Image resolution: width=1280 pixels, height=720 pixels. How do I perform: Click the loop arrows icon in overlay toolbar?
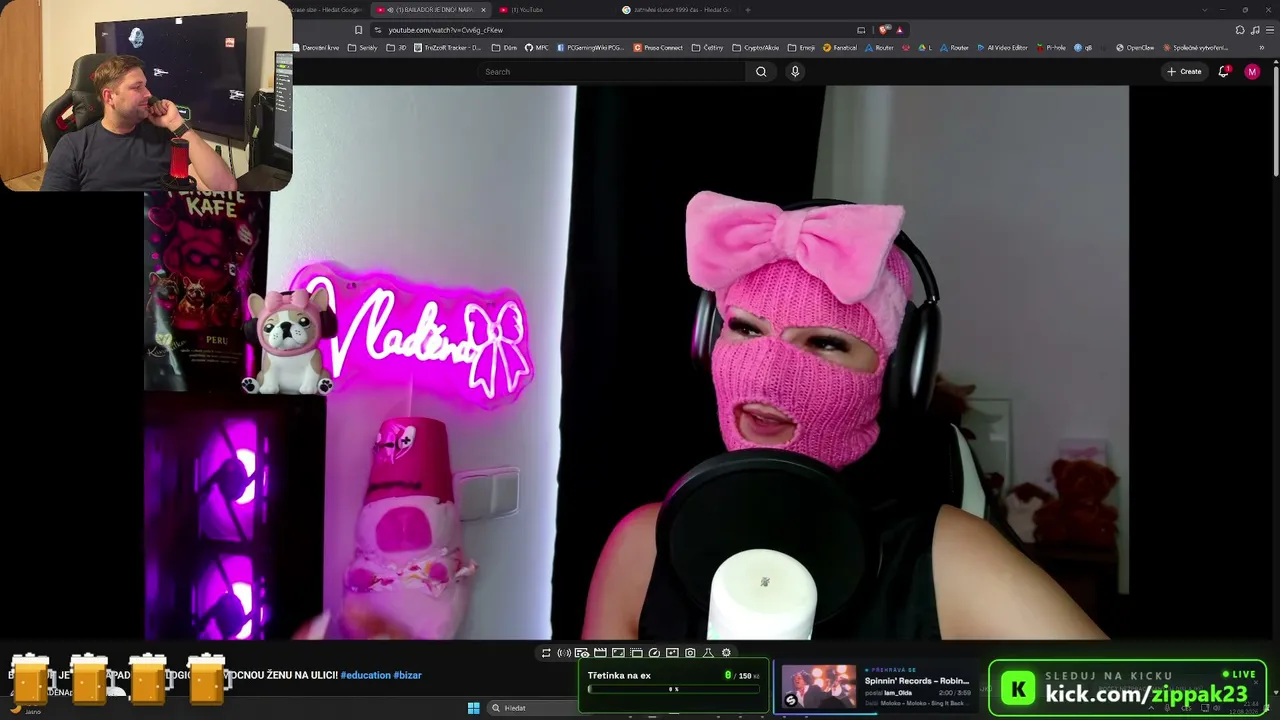(546, 653)
